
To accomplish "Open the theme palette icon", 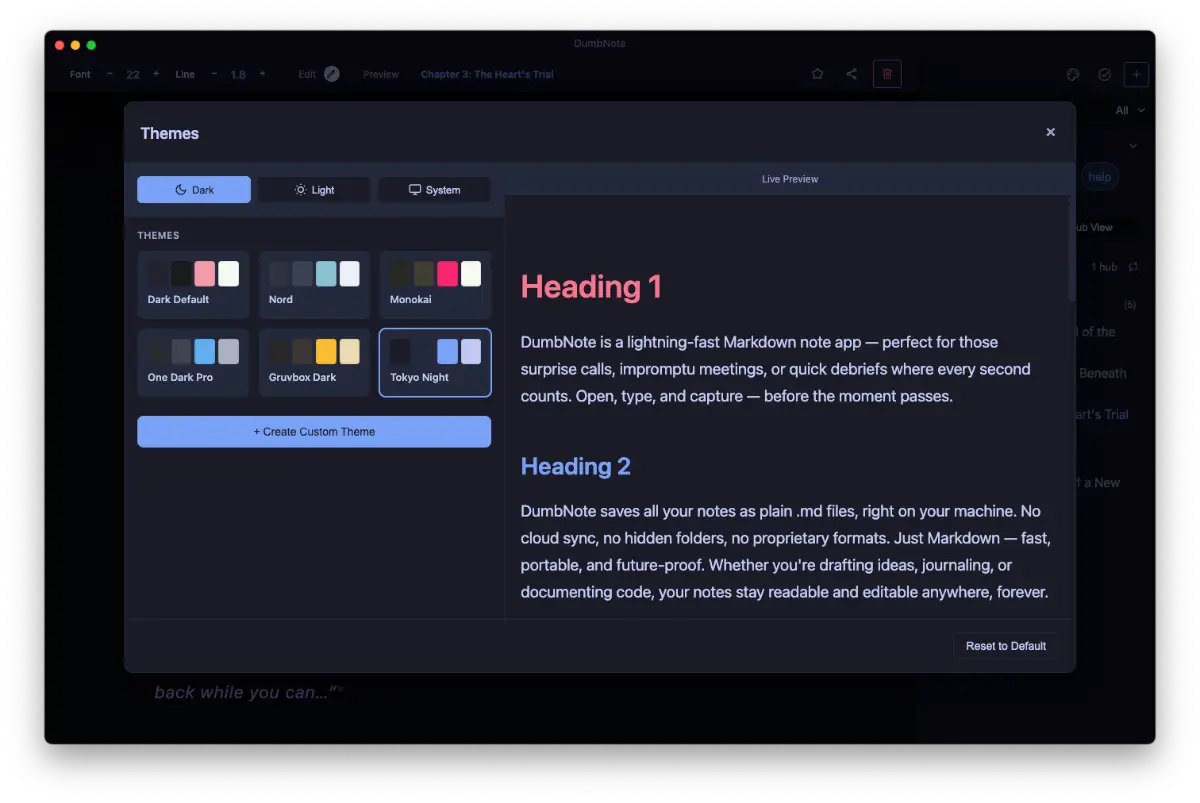I will 1073,74.
